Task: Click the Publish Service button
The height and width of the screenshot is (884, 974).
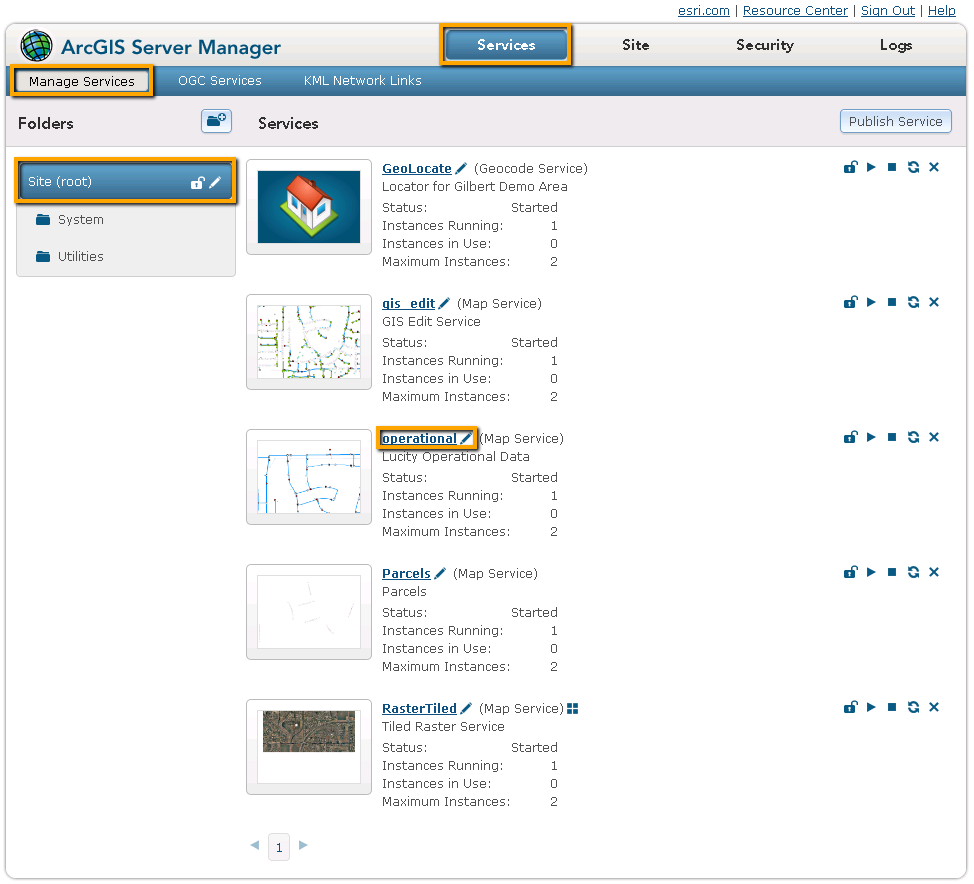Action: 895,120
